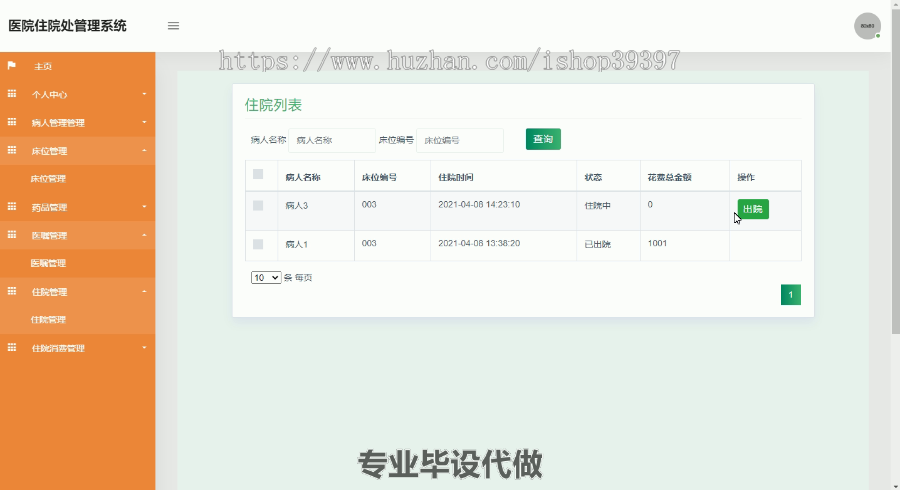Click the 出院 button for 病人3
Image resolution: width=900 pixels, height=490 pixels.
point(753,209)
